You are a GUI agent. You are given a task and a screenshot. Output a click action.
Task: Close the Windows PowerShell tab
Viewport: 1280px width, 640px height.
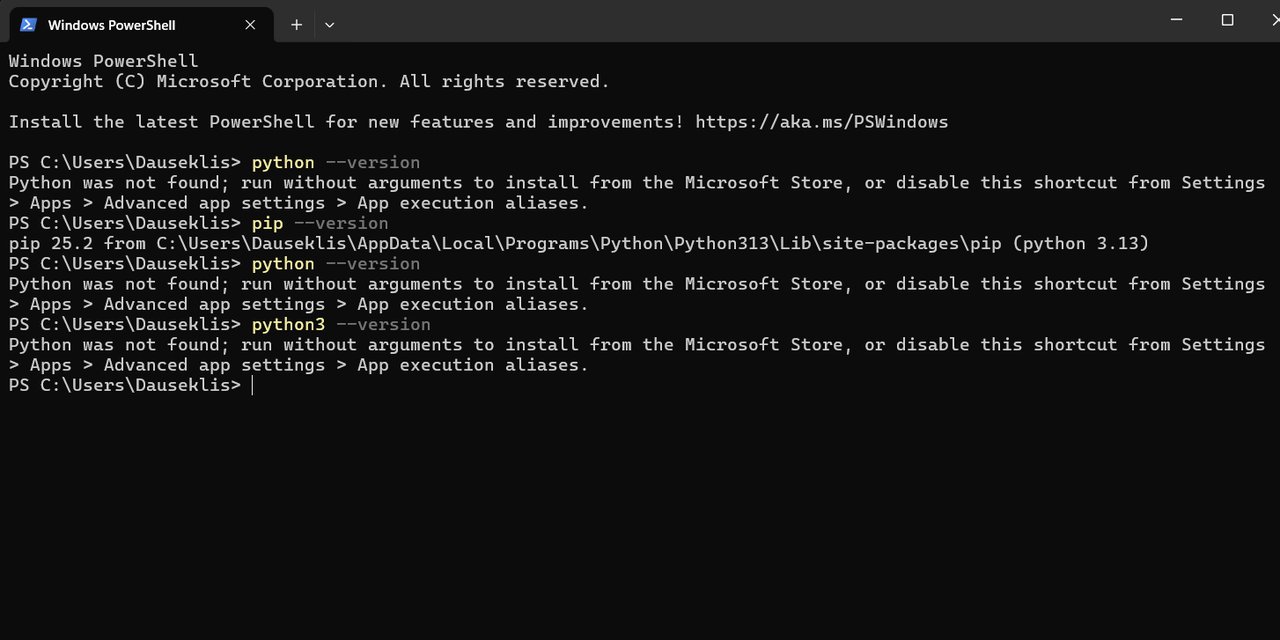(250, 24)
